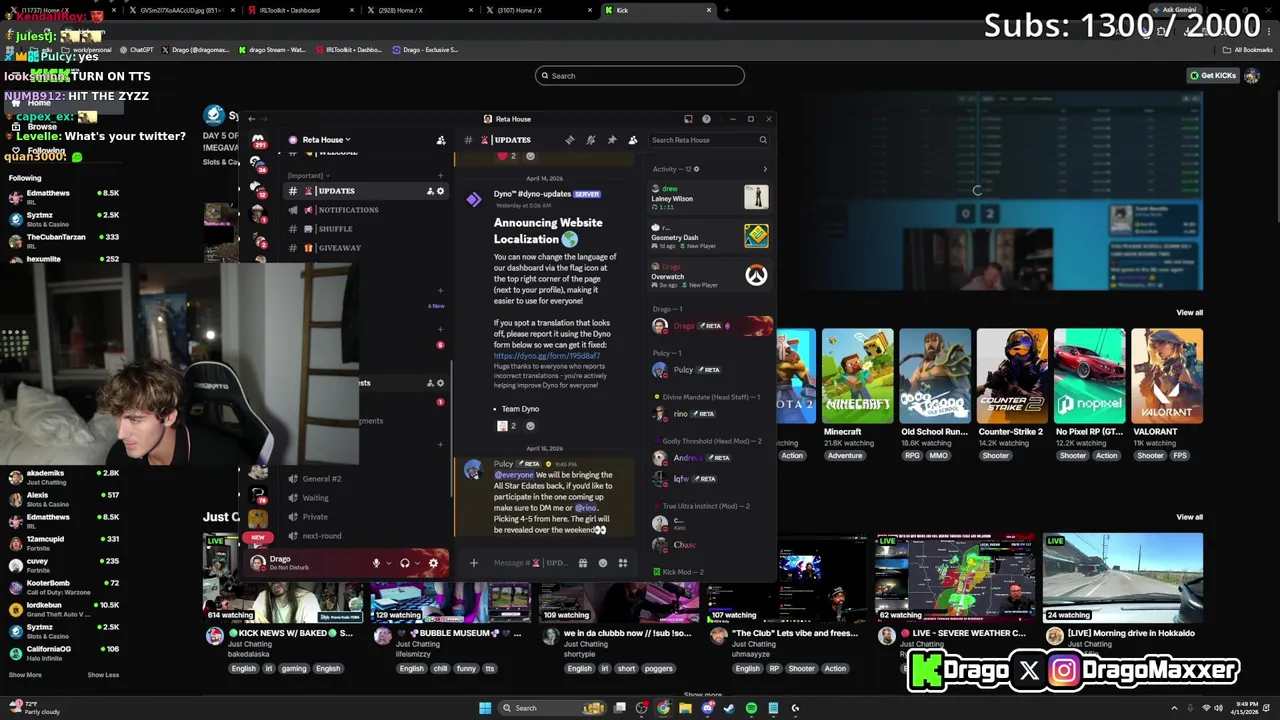Open user settings gear beside Drago

click(433, 563)
